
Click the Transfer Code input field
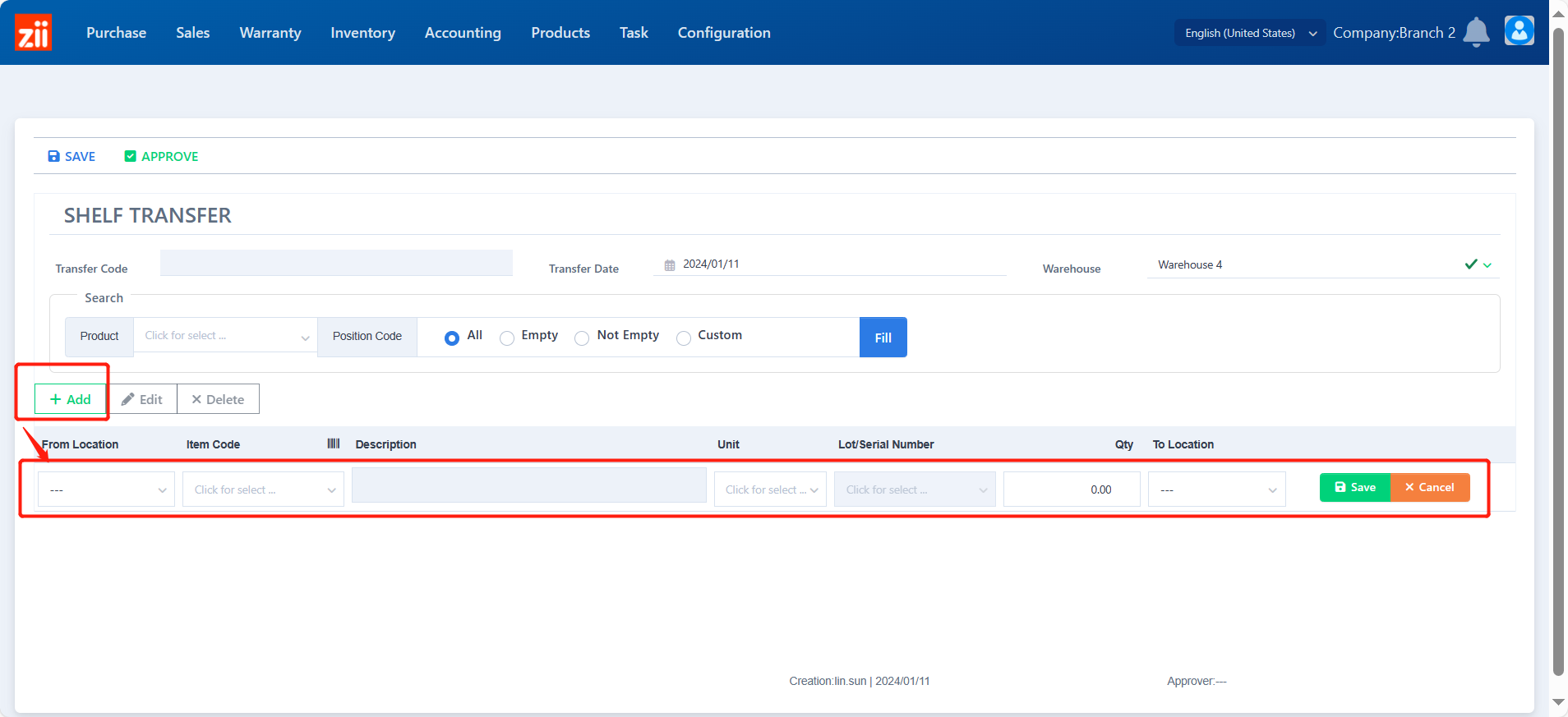coord(336,263)
